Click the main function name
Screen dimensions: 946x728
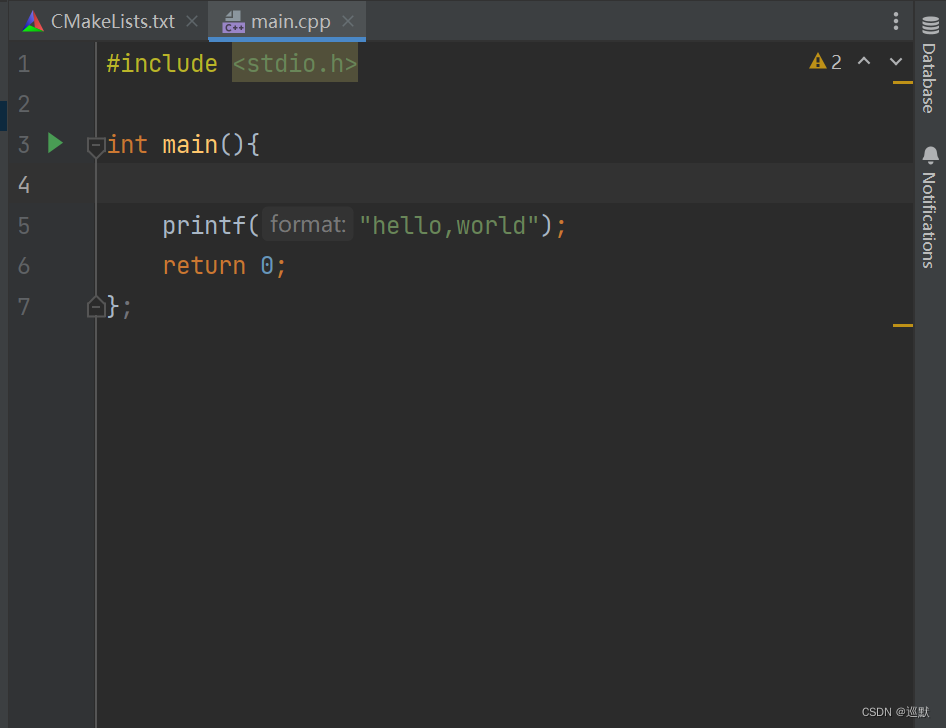point(190,145)
